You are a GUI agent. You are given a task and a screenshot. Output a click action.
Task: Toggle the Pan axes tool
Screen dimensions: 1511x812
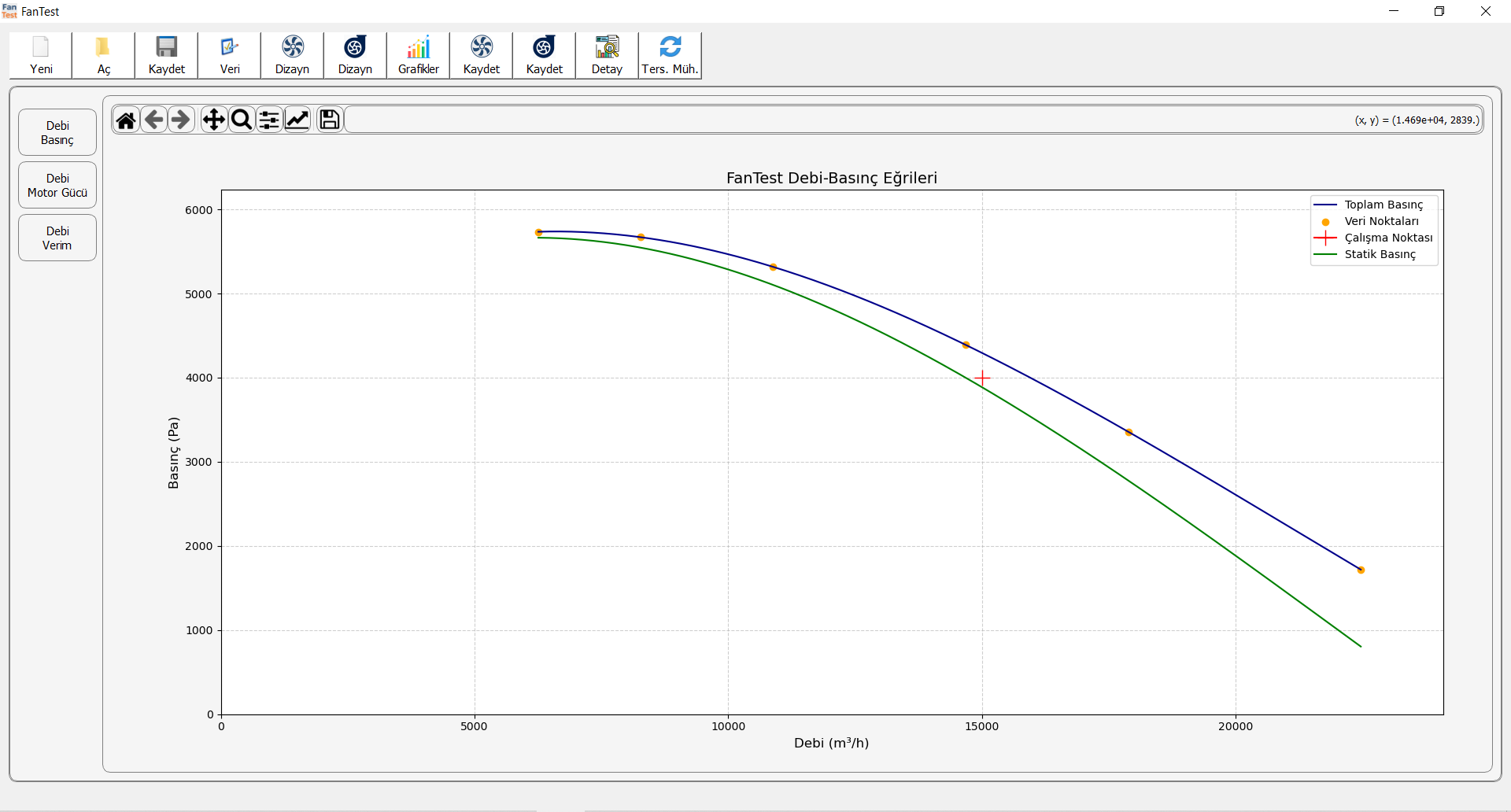point(213,120)
